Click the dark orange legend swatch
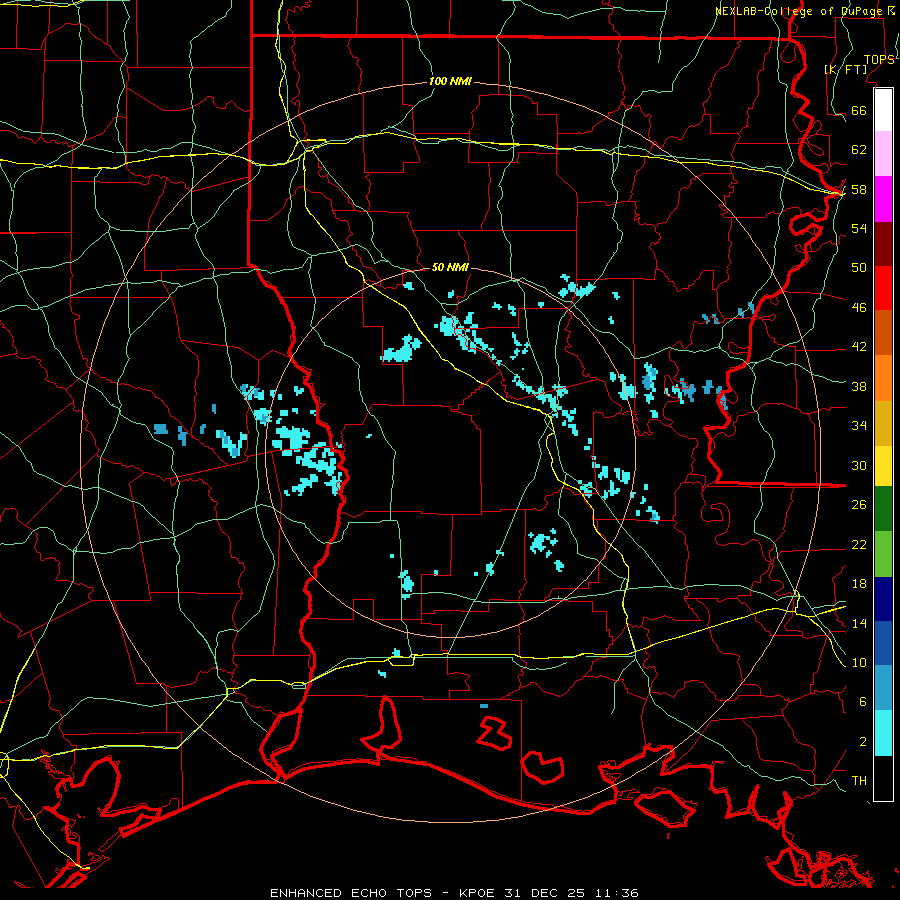This screenshot has width=900, height=900. pyautogui.click(x=883, y=332)
